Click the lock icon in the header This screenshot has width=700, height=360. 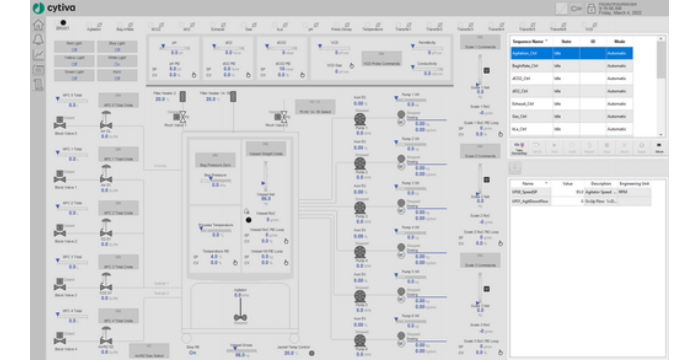(591, 8)
